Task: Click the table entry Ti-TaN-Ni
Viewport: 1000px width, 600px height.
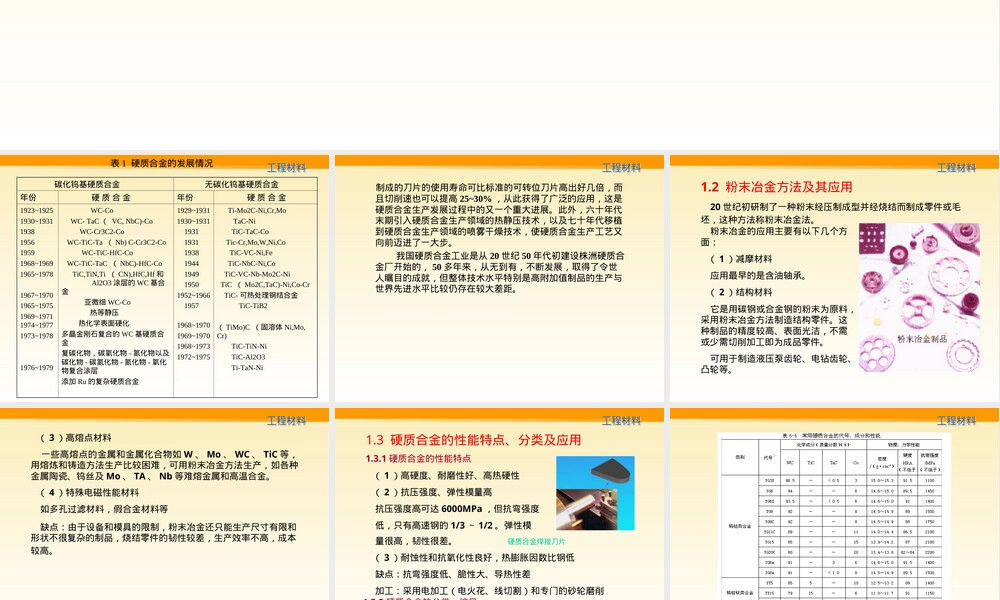Action: [247, 367]
